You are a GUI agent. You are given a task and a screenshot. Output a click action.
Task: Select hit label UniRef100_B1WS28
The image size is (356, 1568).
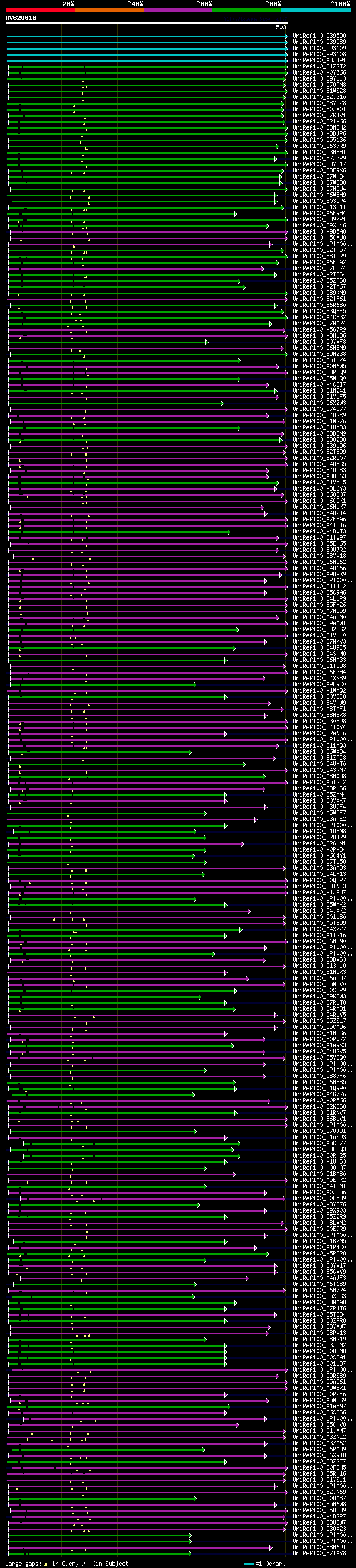point(319,91)
